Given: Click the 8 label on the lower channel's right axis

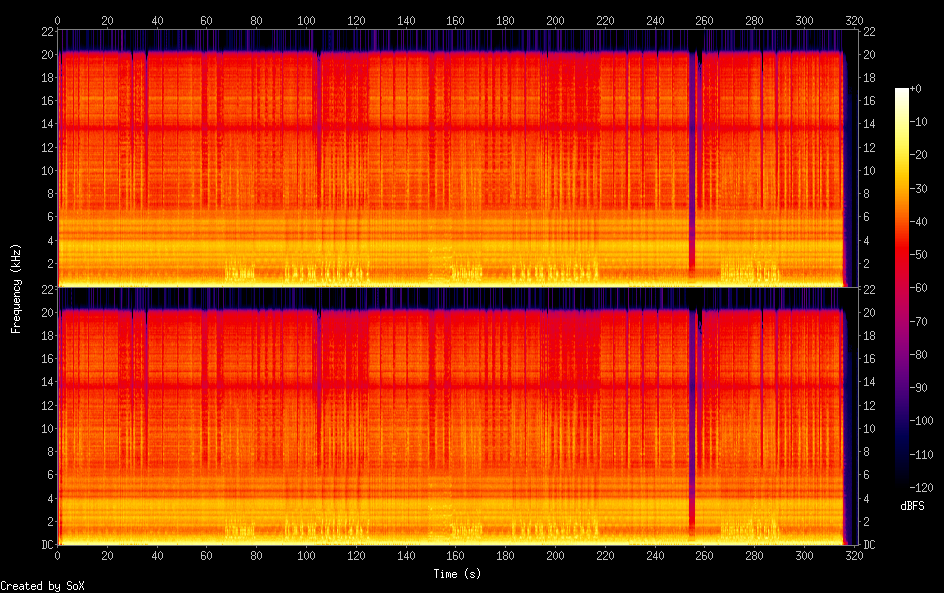Looking at the screenshot, I should click(866, 452).
